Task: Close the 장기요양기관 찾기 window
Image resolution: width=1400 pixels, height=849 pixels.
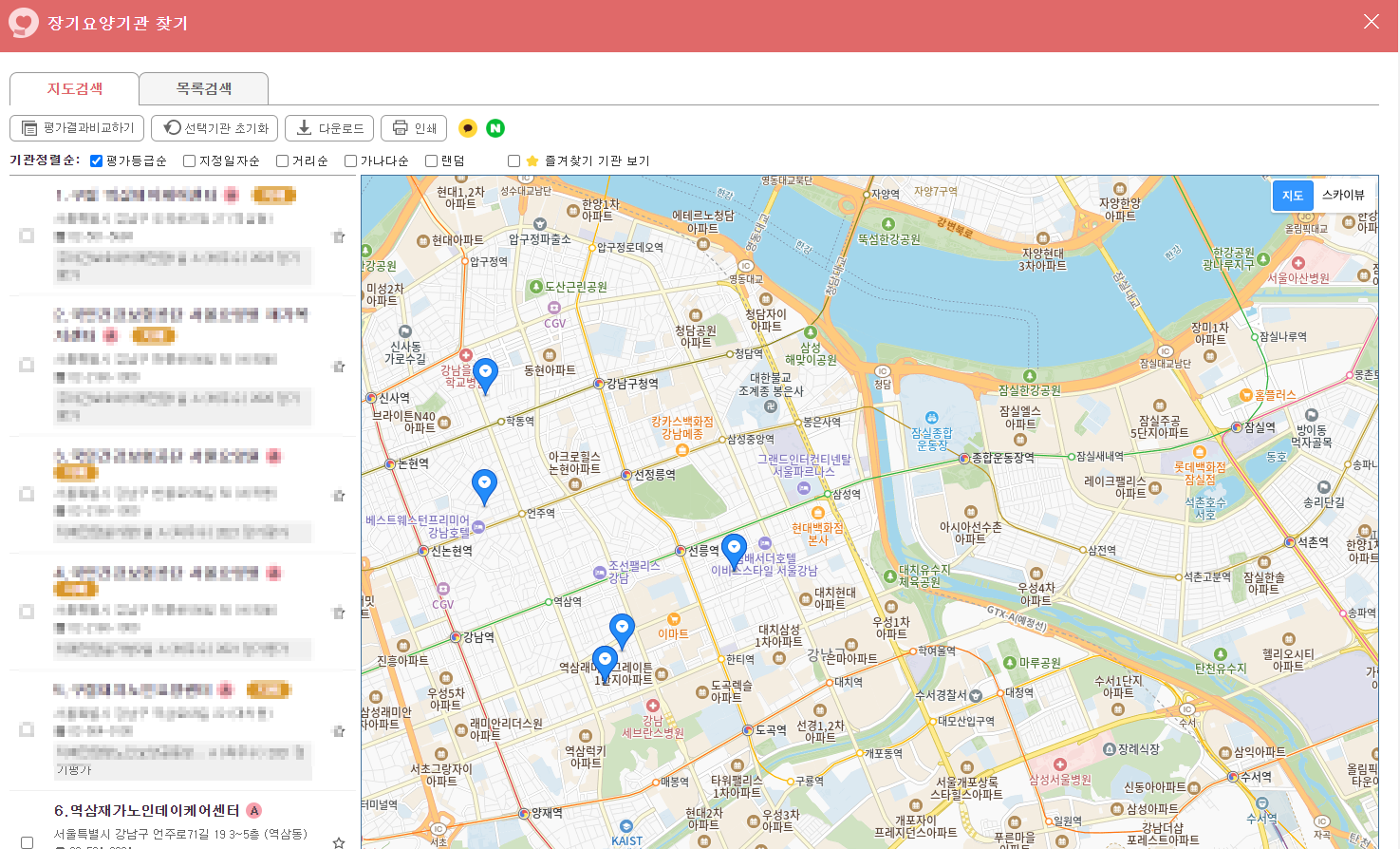Action: [x=1372, y=22]
